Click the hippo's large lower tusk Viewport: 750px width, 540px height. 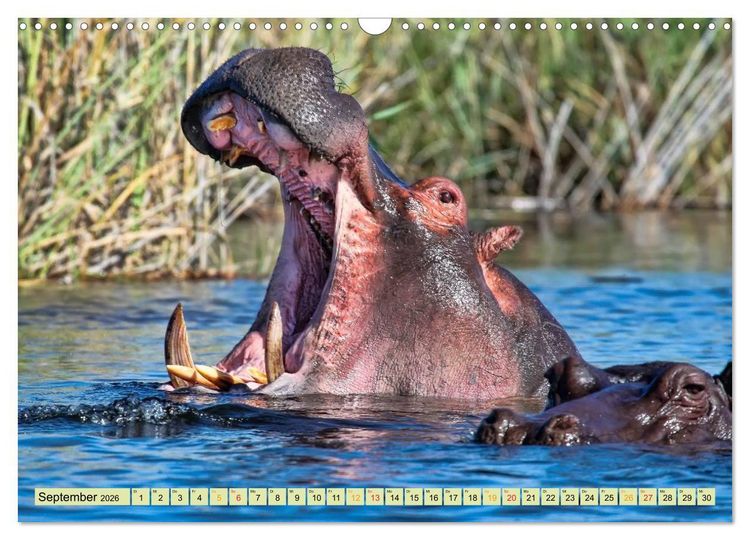178,342
